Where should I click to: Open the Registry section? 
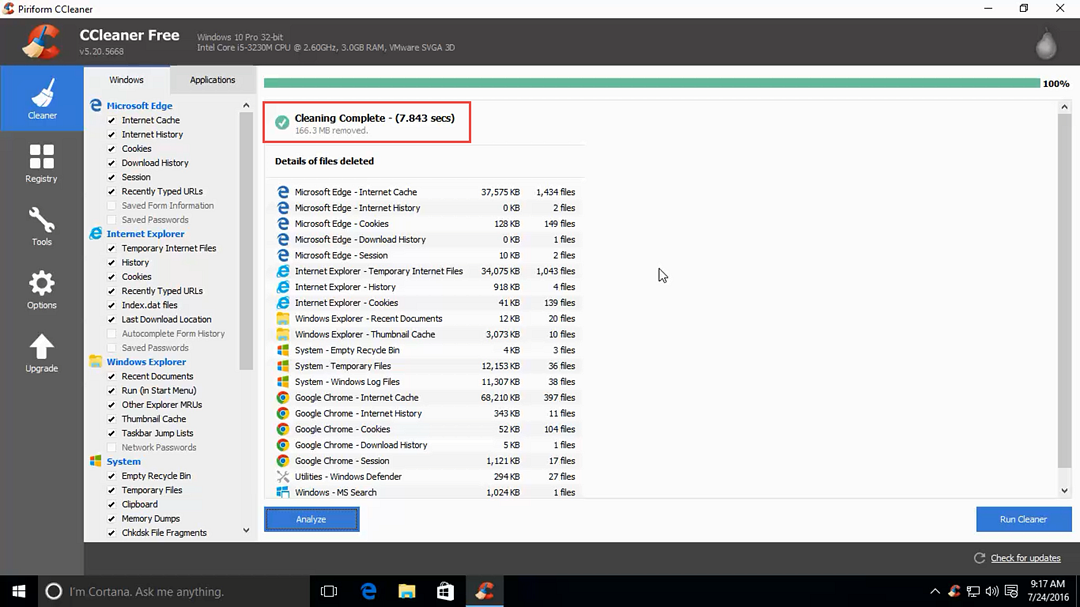[41, 163]
